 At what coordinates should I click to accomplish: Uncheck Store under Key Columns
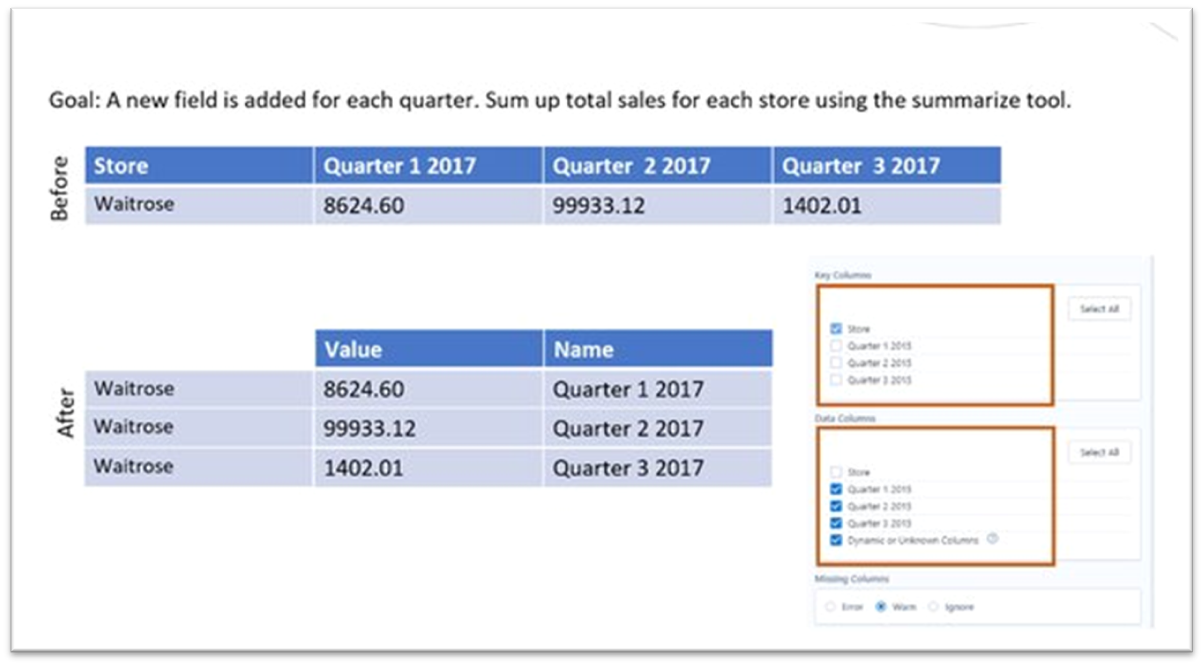pos(835,328)
